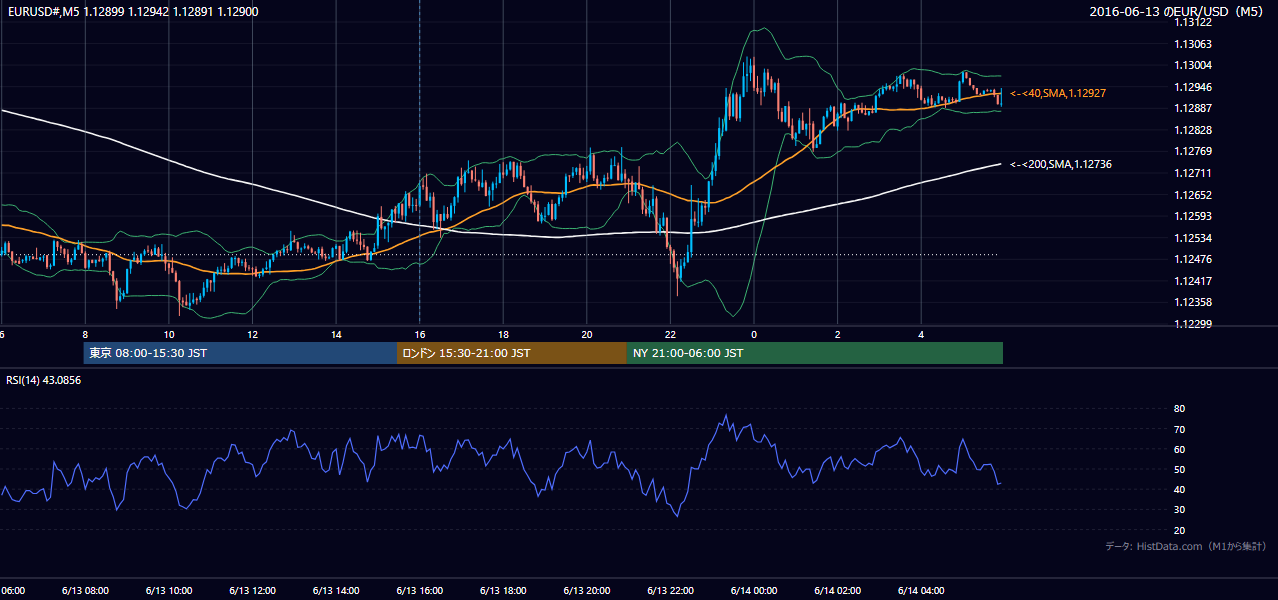Click bottom time label 6/13 18:00

(503, 590)
